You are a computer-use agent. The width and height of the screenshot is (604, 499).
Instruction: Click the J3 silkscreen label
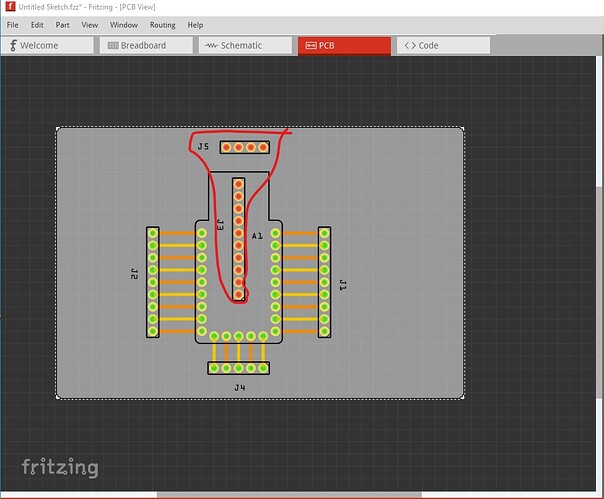coord(220,225)
